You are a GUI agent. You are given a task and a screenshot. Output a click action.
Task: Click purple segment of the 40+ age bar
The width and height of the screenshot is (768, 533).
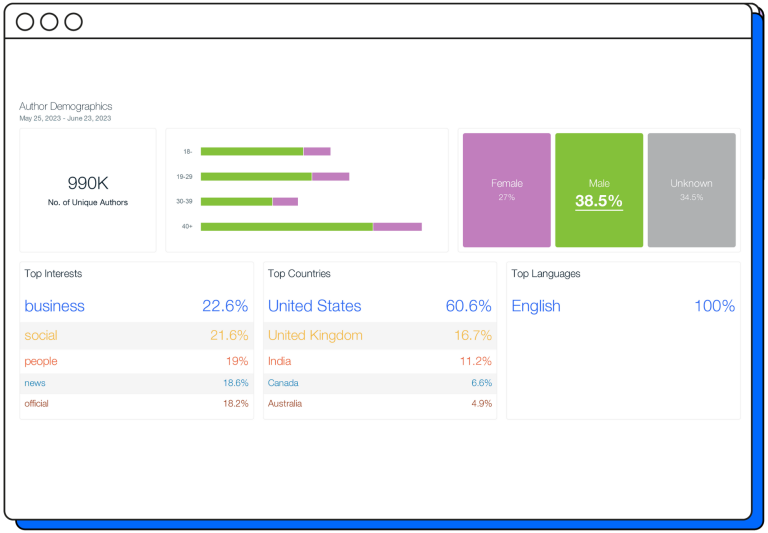[x=397, y=227]
